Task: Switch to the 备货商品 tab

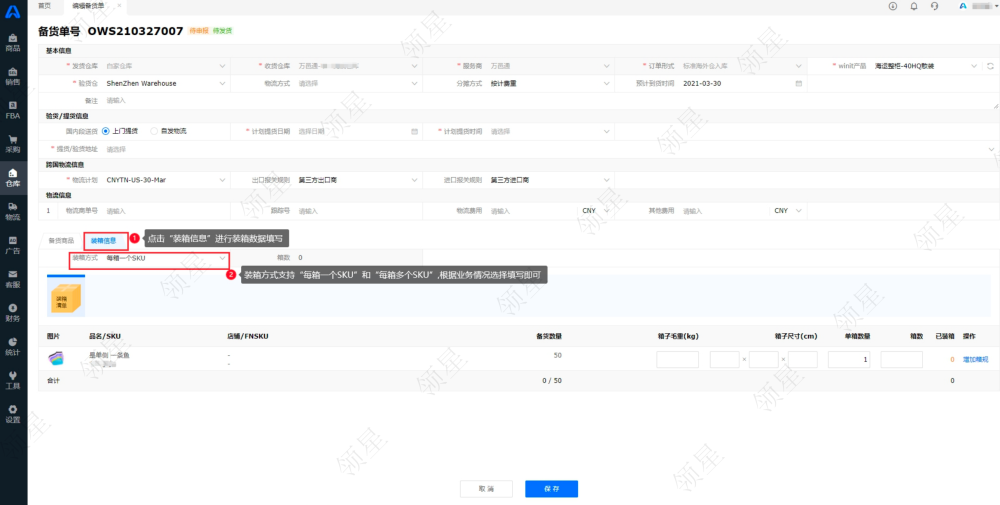Action: tap(61, 240)
